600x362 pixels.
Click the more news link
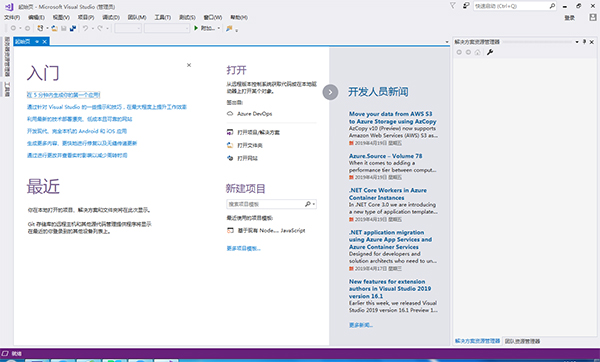point(360,325)
